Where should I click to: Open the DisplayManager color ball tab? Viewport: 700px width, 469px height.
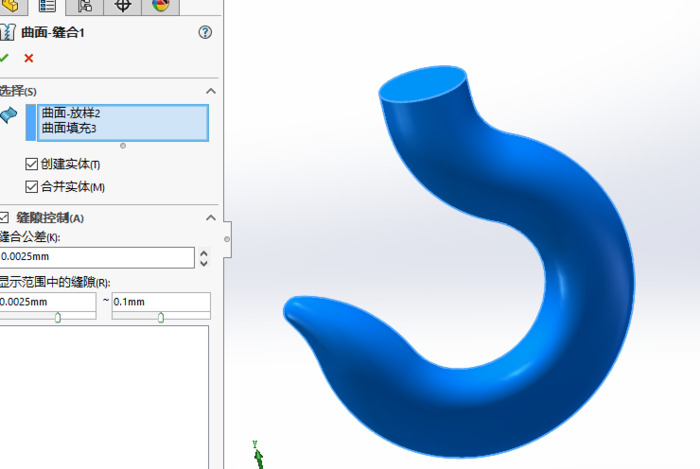coord(160,6)
